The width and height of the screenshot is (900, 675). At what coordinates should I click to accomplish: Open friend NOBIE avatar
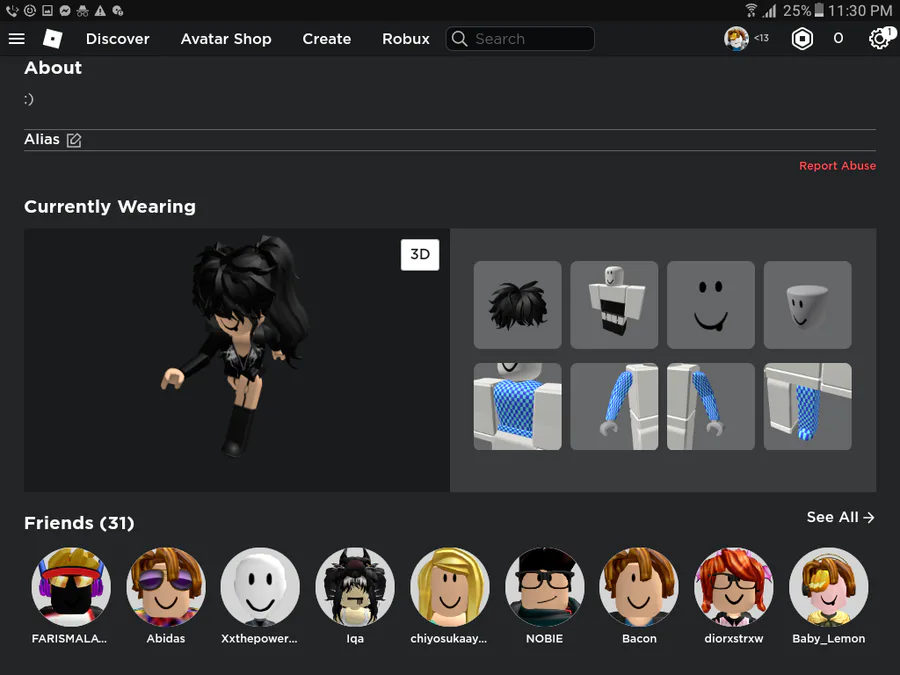click(x=545, y=587)
